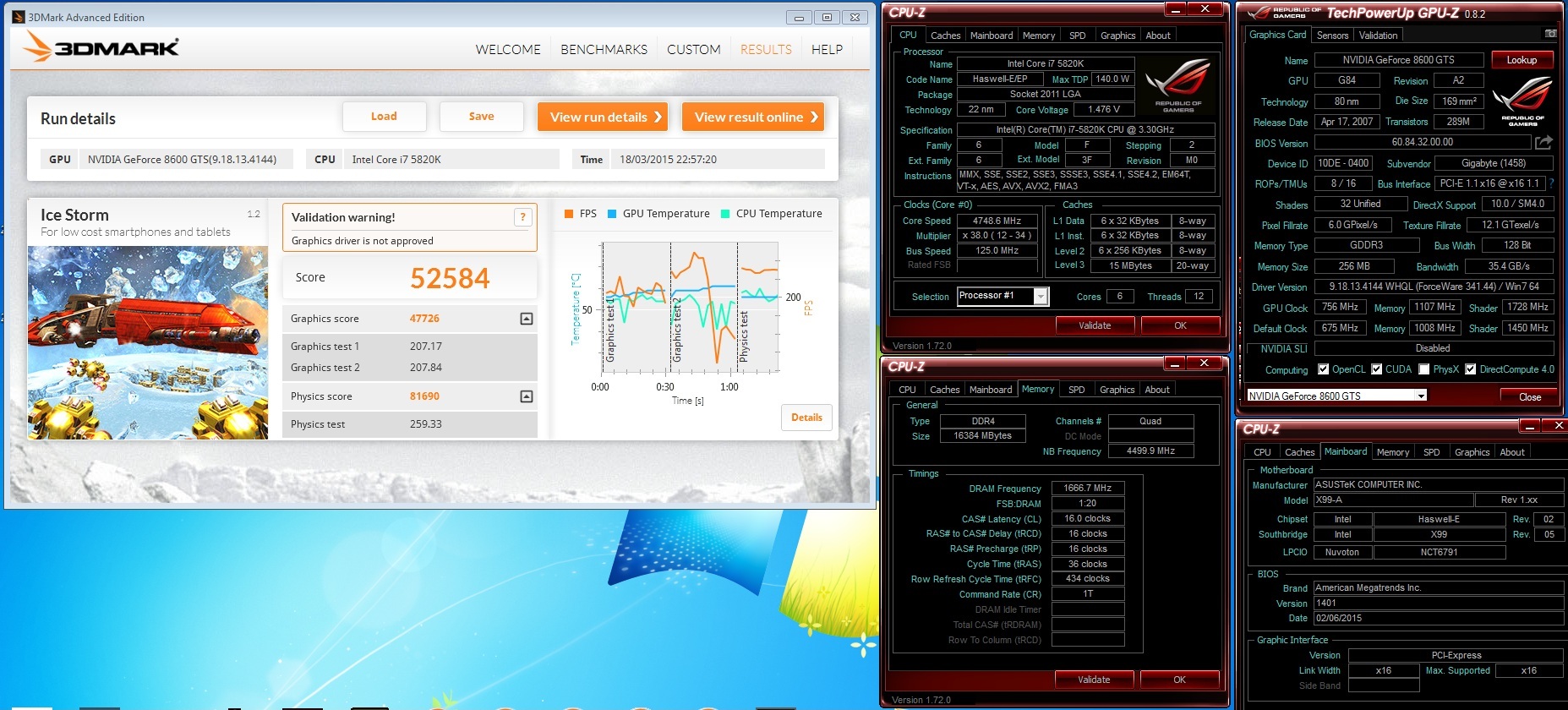The image size is (1568, 710).
Task: Click the Lookup button in GPU-Z
Action: click(x=1521, y=60)
